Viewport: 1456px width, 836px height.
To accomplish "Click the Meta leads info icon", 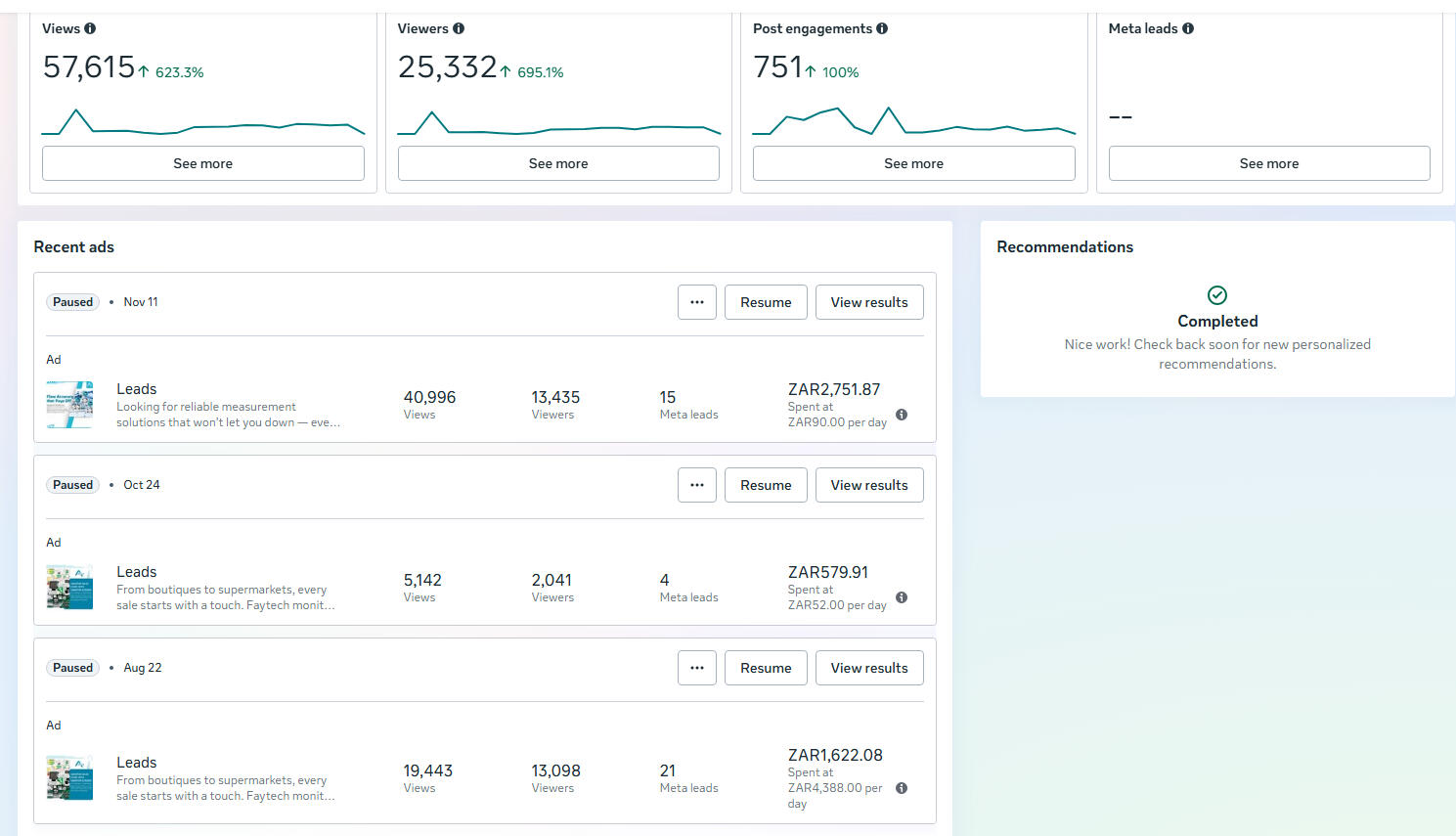I will [1188, 29].
